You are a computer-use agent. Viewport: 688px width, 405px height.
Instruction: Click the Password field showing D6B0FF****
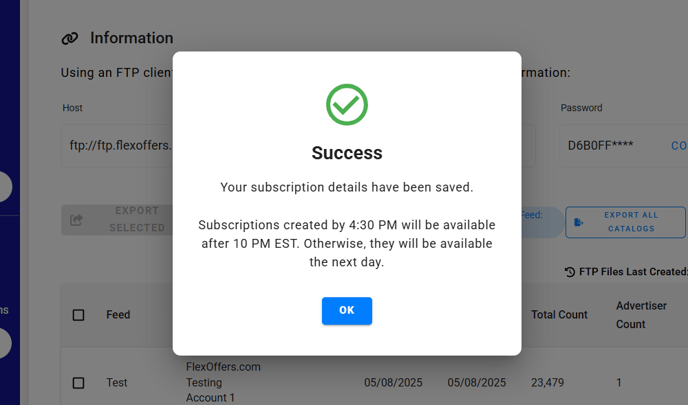pyautogui.click(x=624, y=146)
